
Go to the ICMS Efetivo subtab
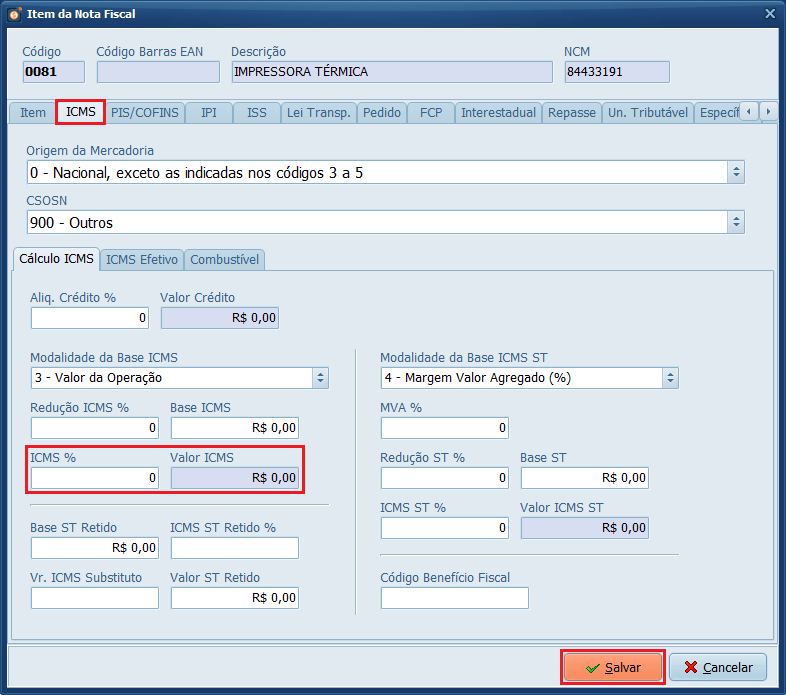point(142,260)
